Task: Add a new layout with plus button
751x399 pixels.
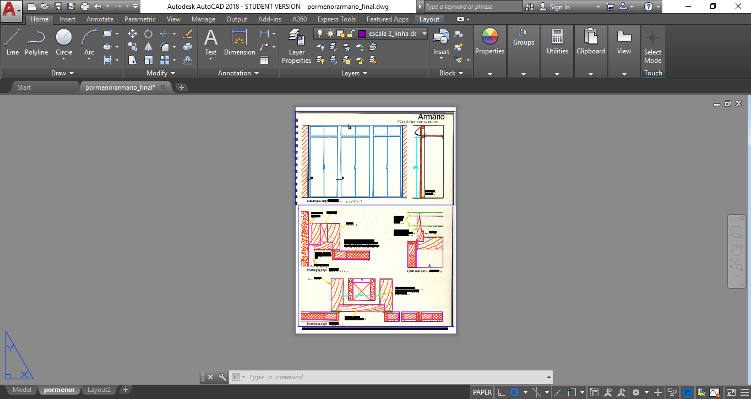Action: [x=125, y=389]
